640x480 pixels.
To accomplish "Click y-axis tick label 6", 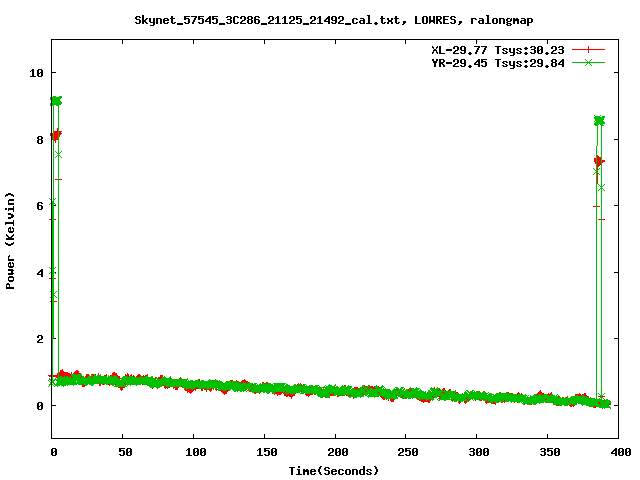I will tap(40, 206).
